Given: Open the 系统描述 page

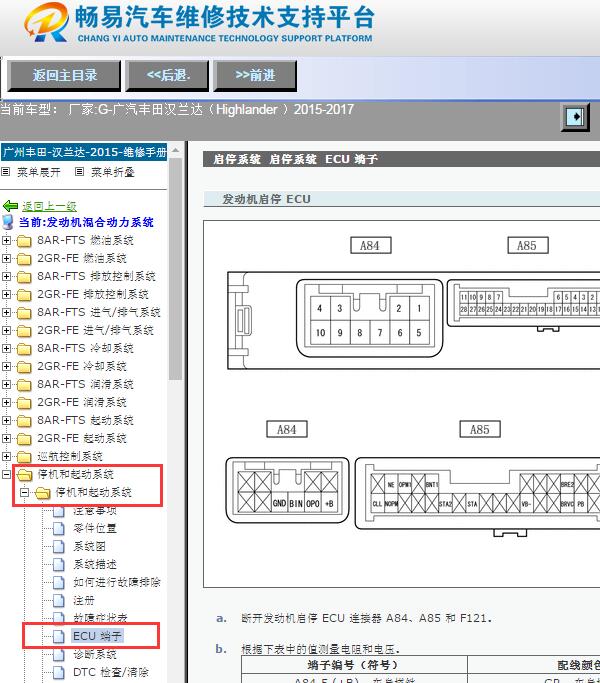Looking at the screenshot, I should click(x=95, y=565).
